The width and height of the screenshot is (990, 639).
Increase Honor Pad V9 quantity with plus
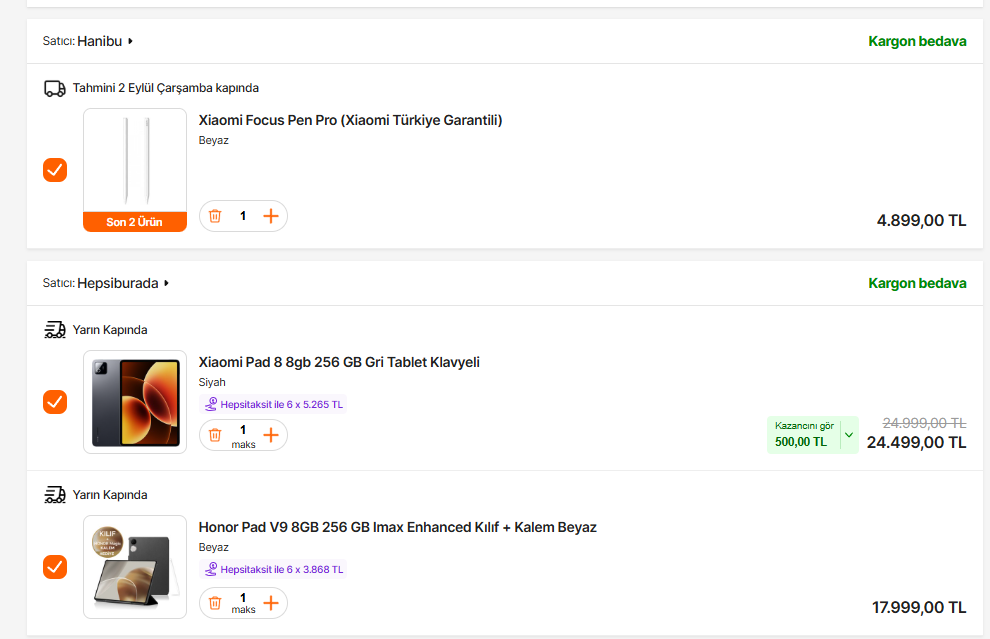271,603
